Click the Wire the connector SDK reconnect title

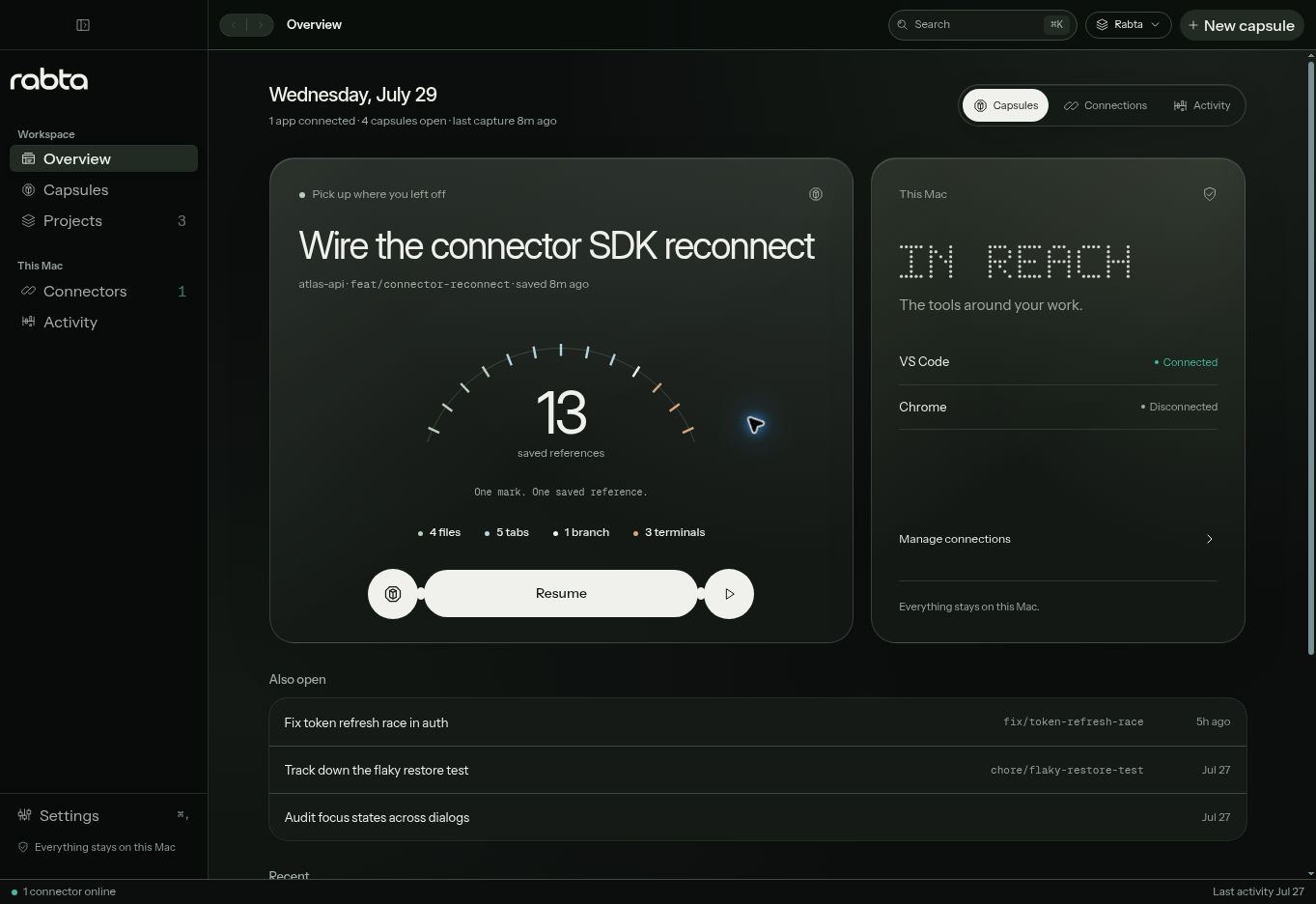tap(556, 245)
